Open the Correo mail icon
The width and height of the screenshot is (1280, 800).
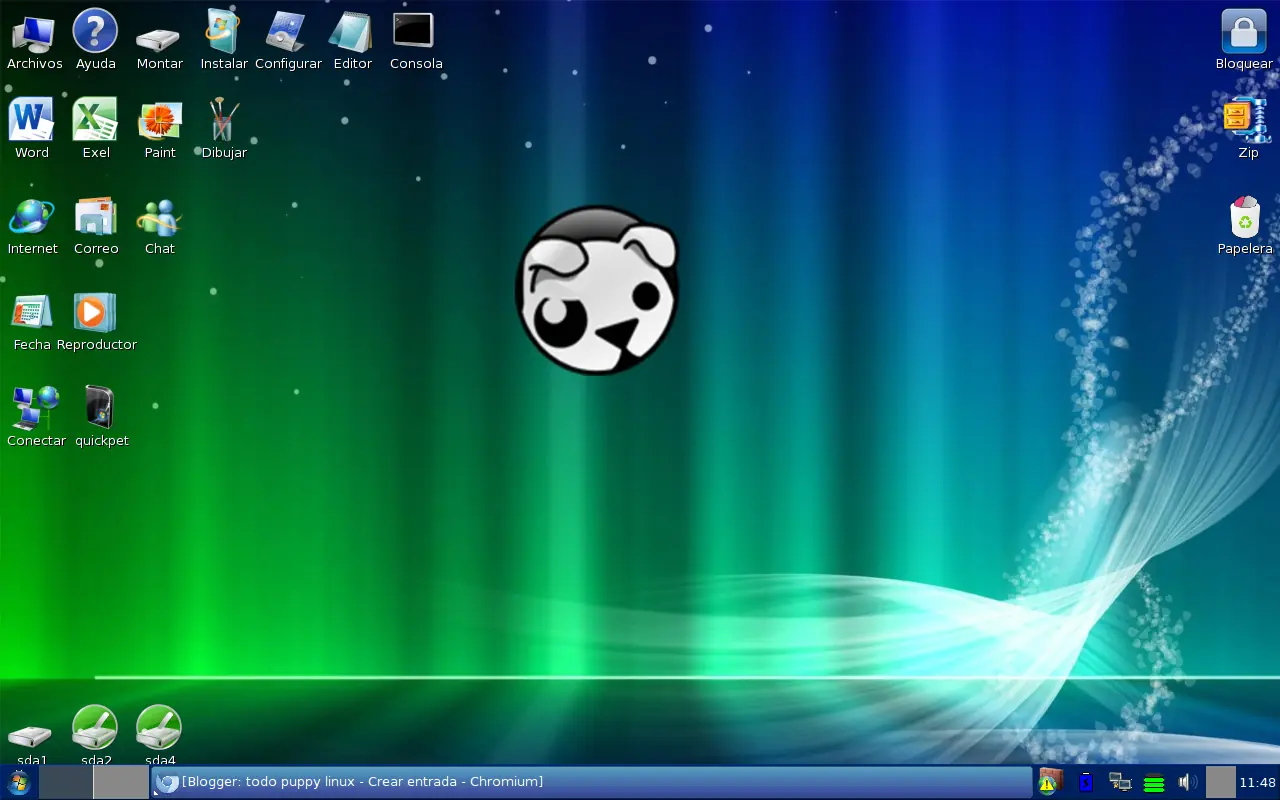(x=96, y=217)
